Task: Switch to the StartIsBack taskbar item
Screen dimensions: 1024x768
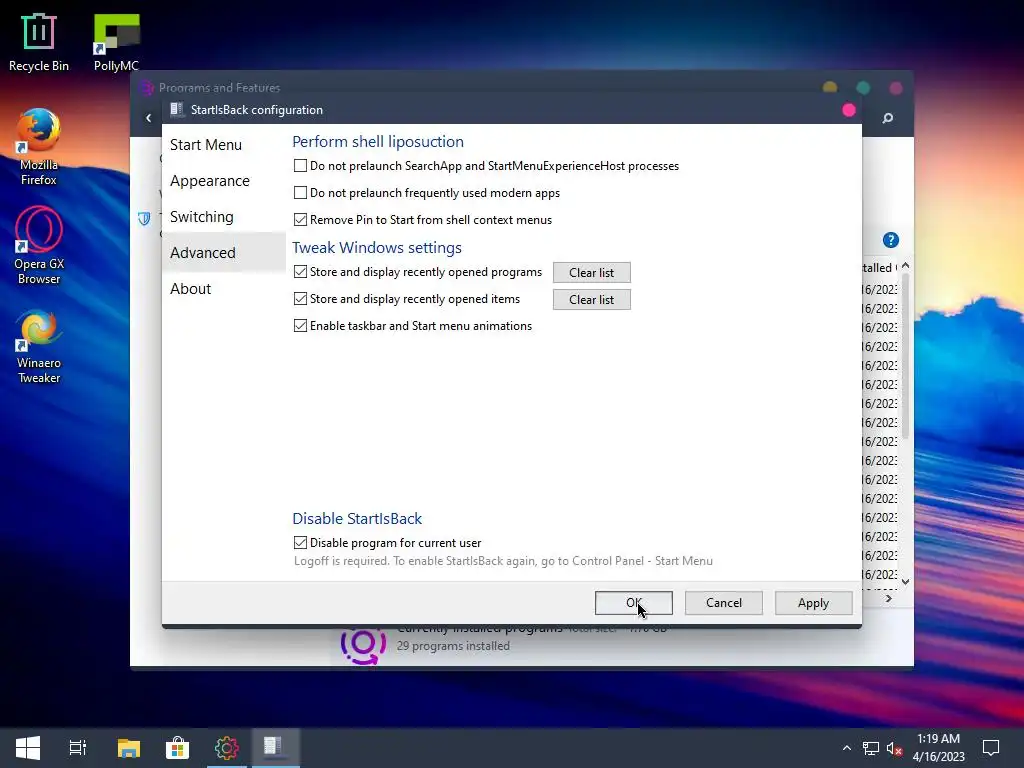Action: 275,748
